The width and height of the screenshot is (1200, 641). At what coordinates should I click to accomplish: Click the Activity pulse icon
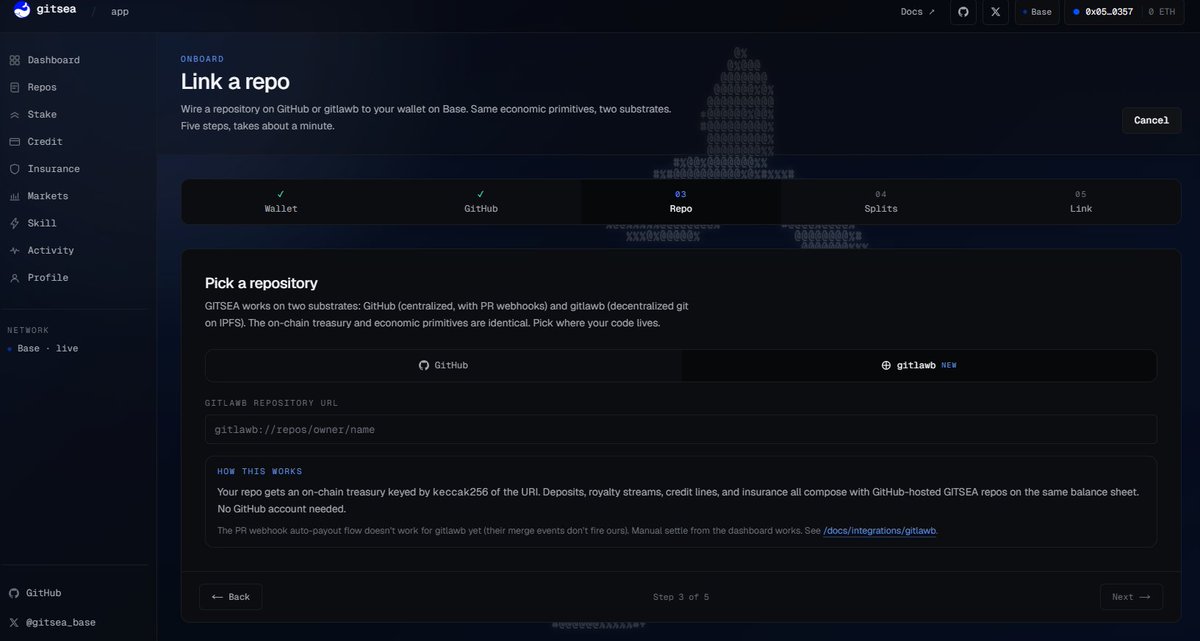click(x=15, y=250)
